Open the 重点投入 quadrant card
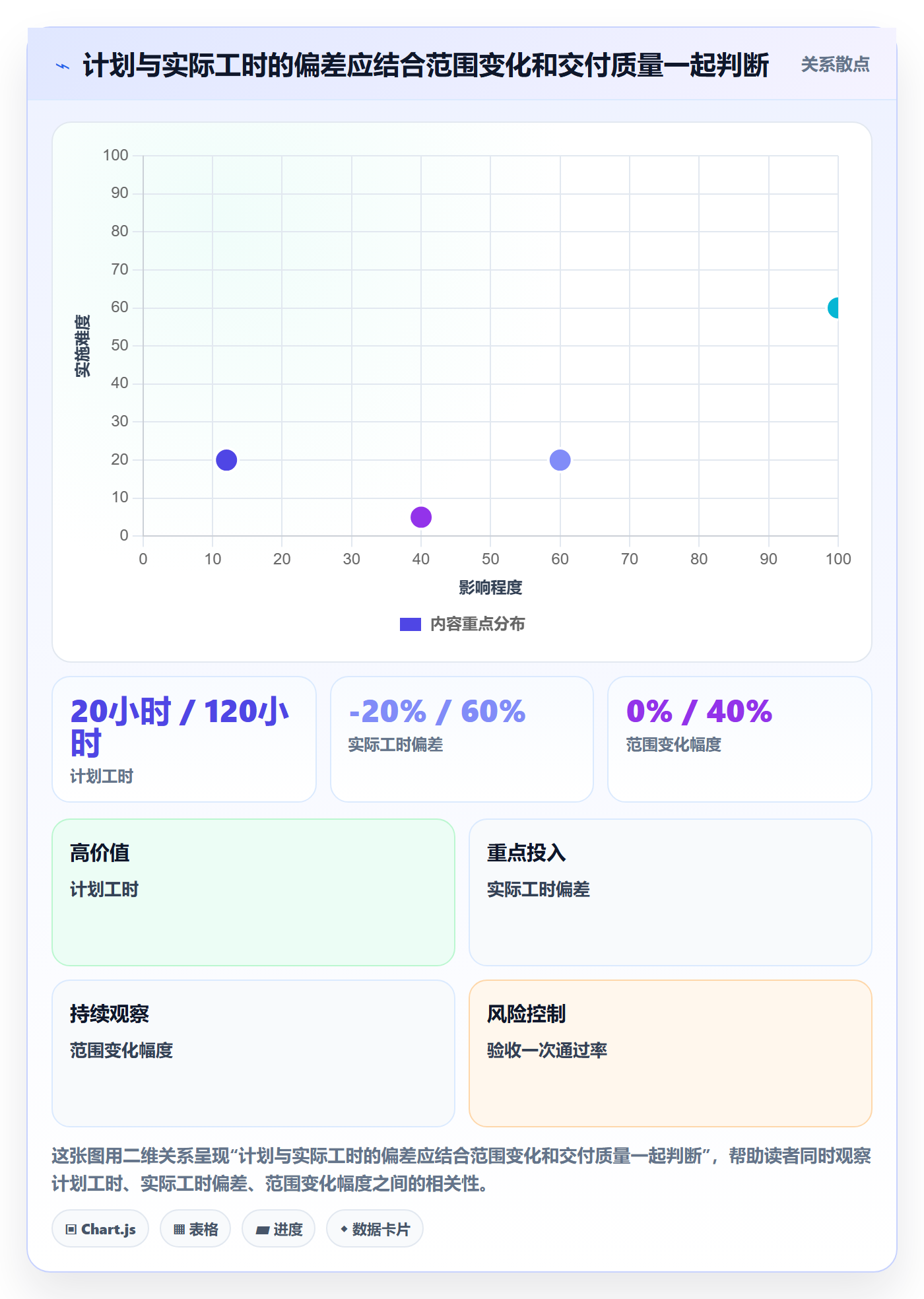The height and width of the screenshot is (1299, 924). (671, 892)
